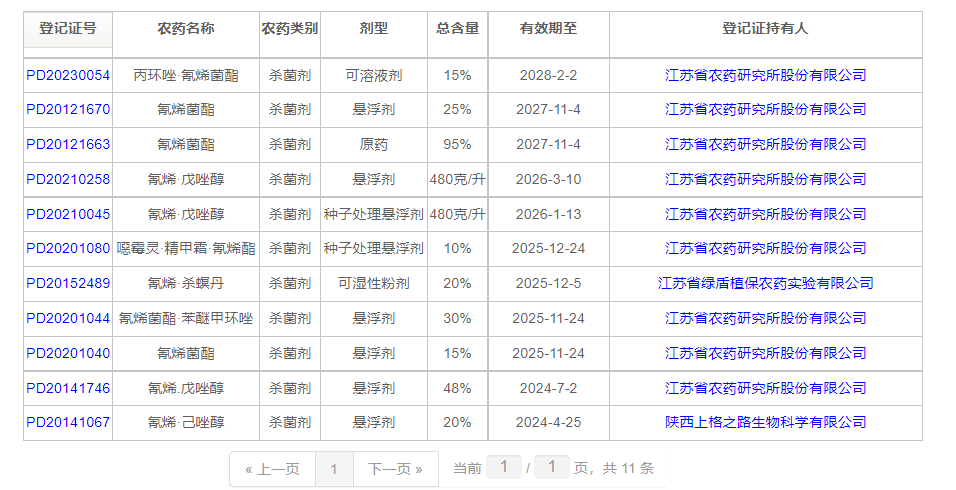Open registration PD20121670 link
Viewport: 956px width, 490px height.
[68, 110]
